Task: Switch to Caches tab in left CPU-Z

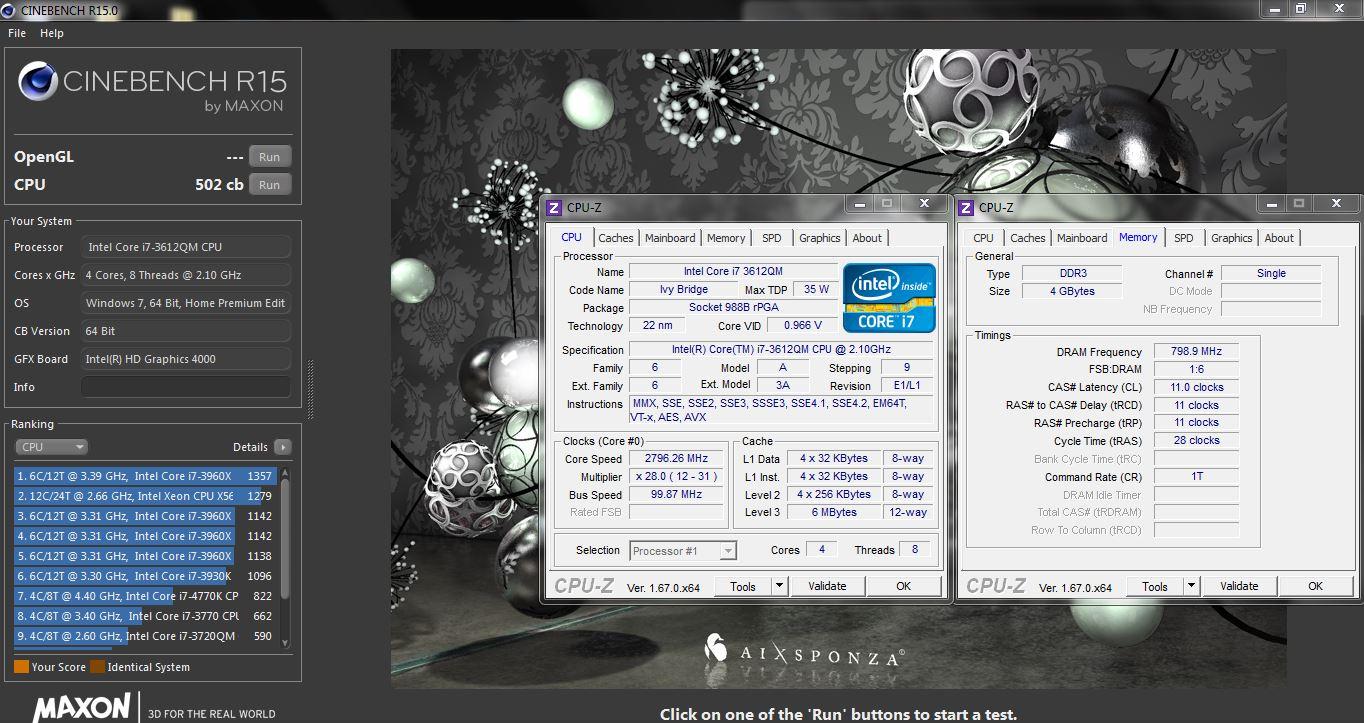Action: 616,238
